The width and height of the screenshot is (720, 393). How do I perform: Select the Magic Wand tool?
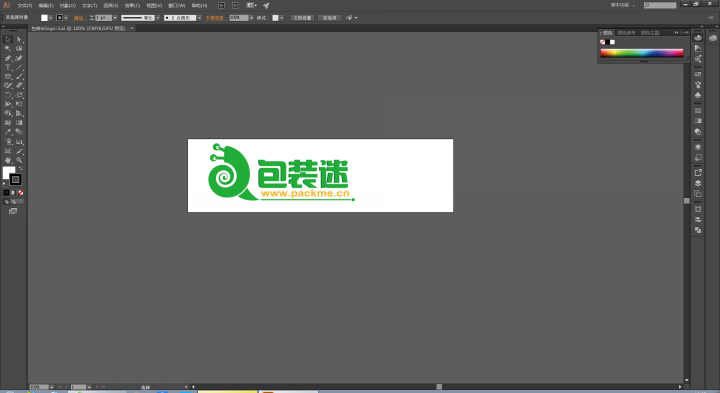(8, 49)
